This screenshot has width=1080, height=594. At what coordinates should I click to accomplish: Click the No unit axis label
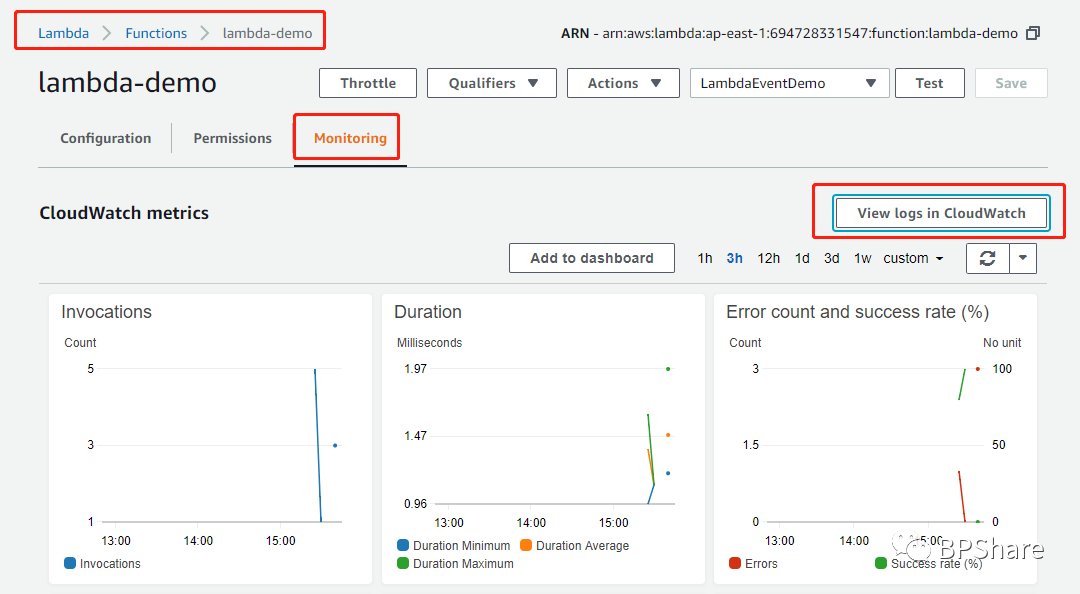click(1002, 342)
